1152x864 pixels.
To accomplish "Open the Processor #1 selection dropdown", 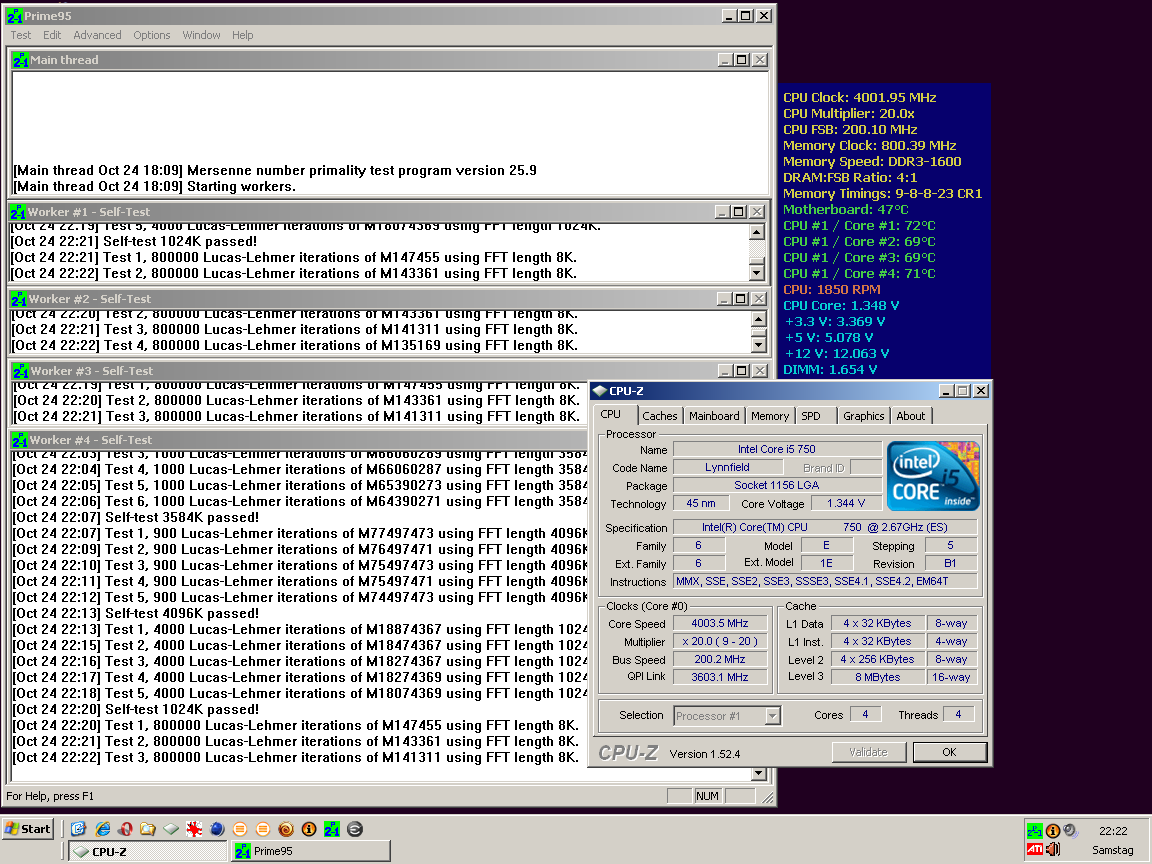I will tap(771, 715).
